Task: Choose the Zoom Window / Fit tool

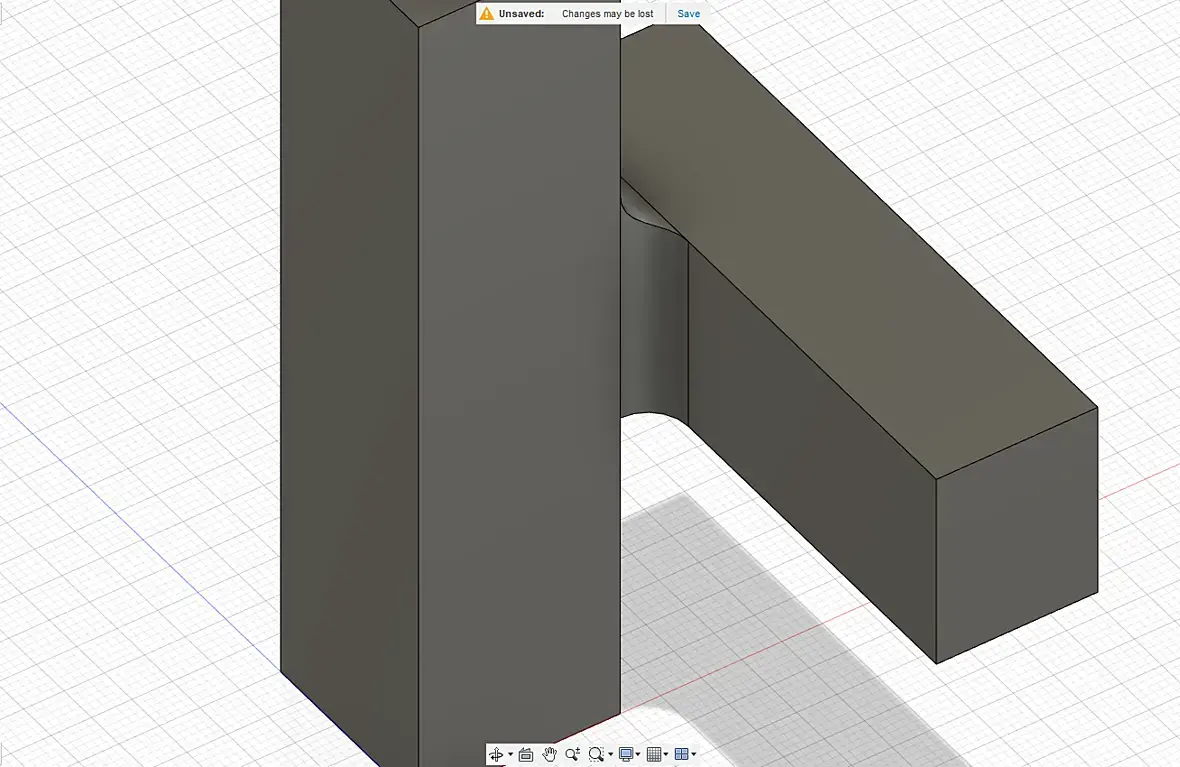Action: pyautogui.click(x=596, y=754)
